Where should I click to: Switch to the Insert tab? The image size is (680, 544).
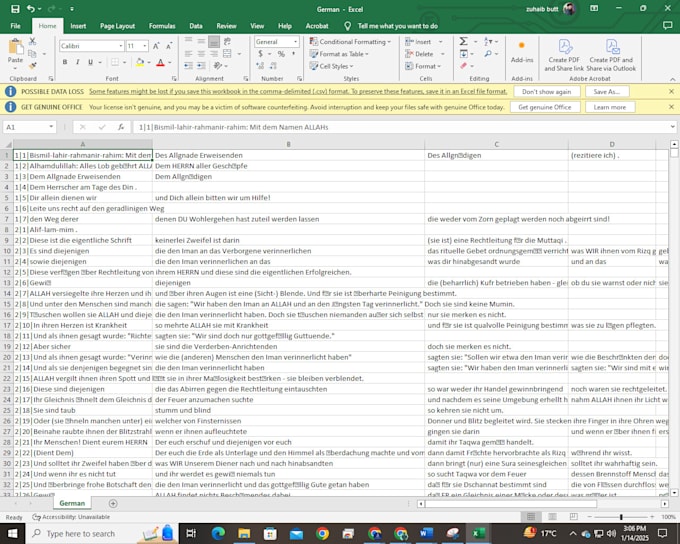coord(78,26)
